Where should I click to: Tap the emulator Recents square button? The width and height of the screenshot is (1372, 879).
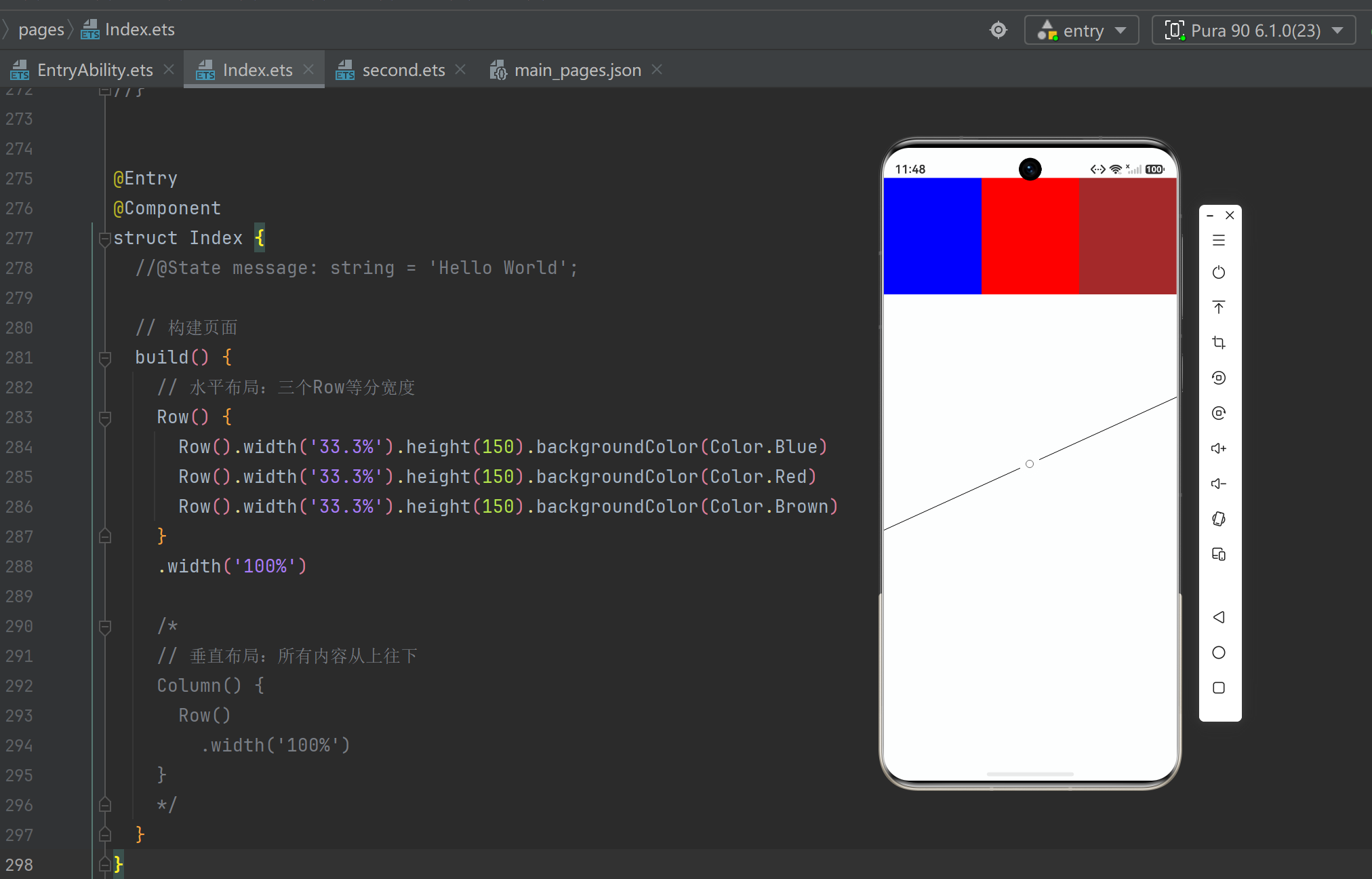click(x=1219, y=688)
